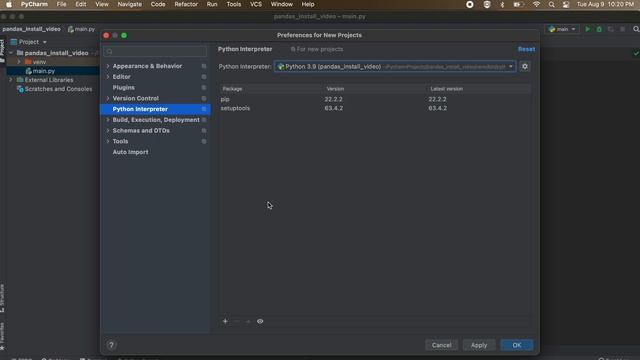
Task: Click the Search Everywhere magnifier in PyCharm toolbar
Action: [x=636, y=29]
